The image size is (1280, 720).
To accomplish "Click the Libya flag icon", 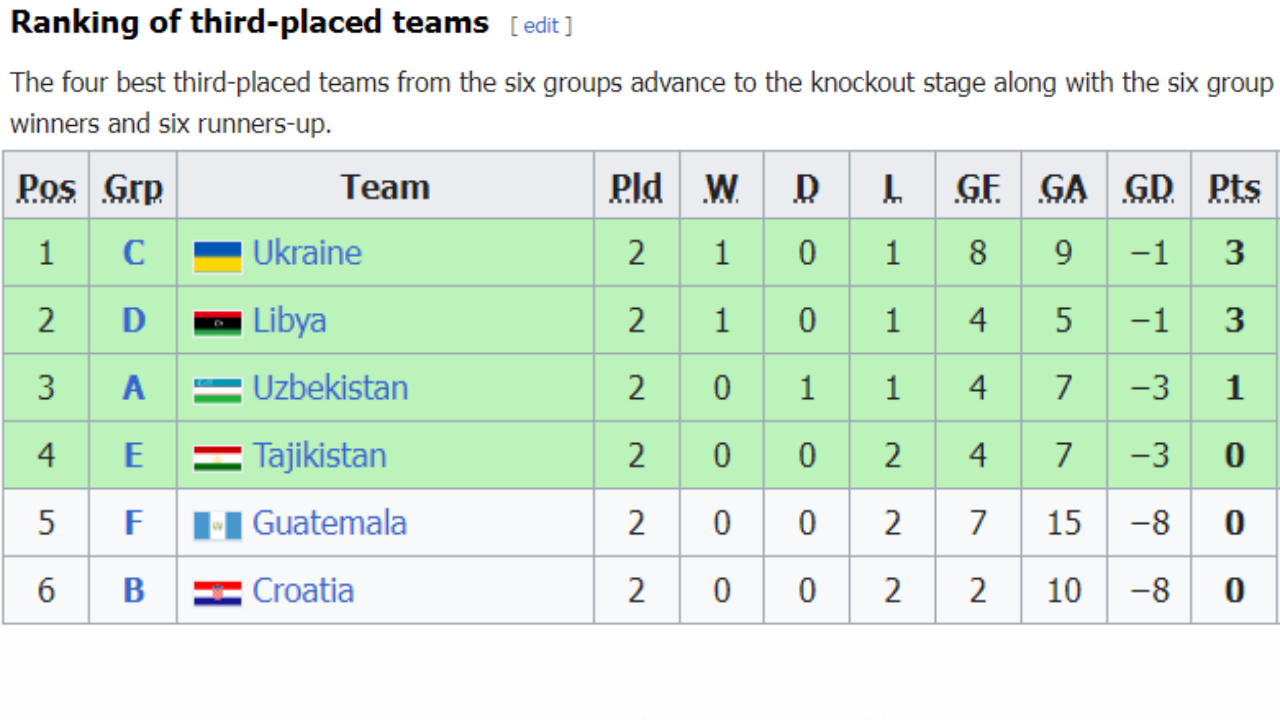I will point(217,323).
